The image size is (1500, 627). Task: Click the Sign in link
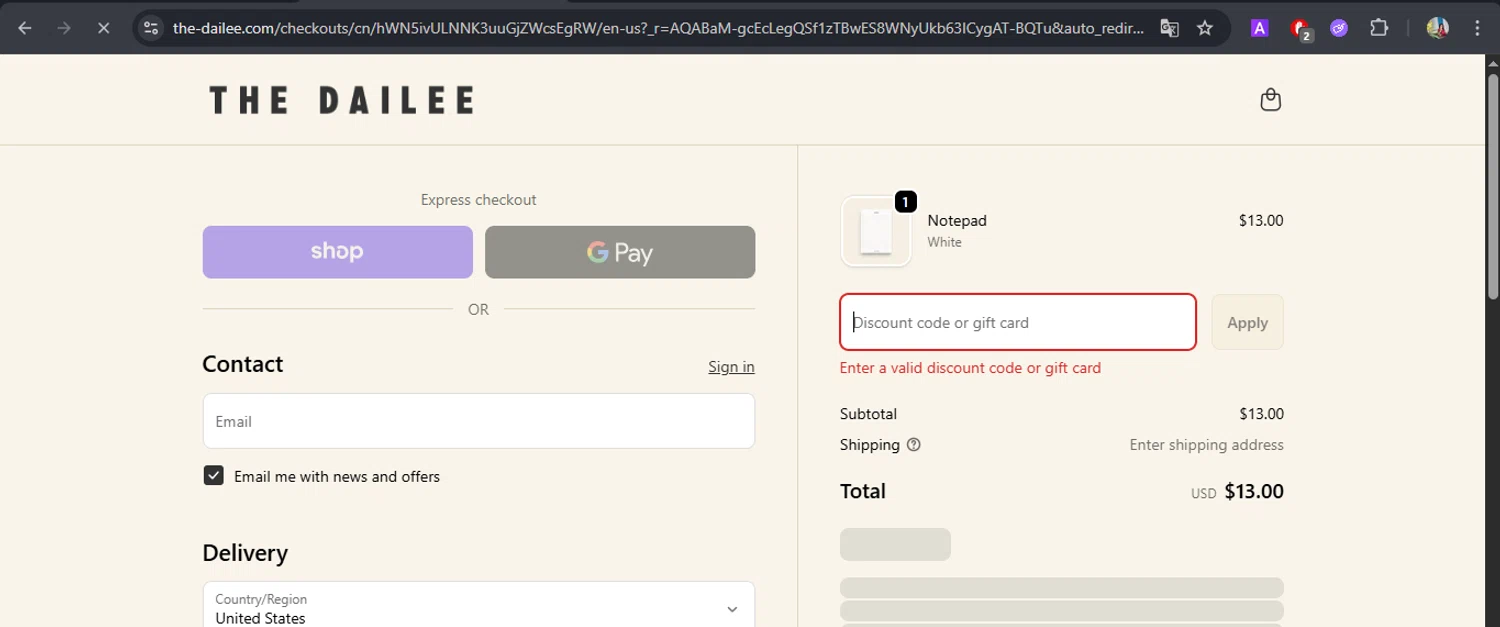click(731, 367)
